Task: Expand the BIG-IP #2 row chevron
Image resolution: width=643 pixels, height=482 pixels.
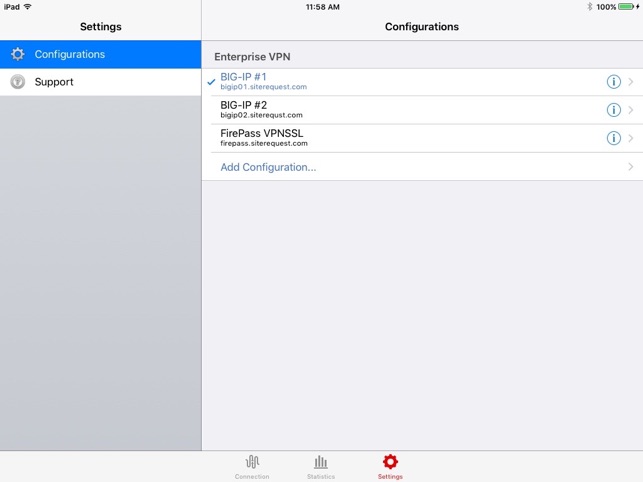Action: pyautogui.click(x=631, y=110)
